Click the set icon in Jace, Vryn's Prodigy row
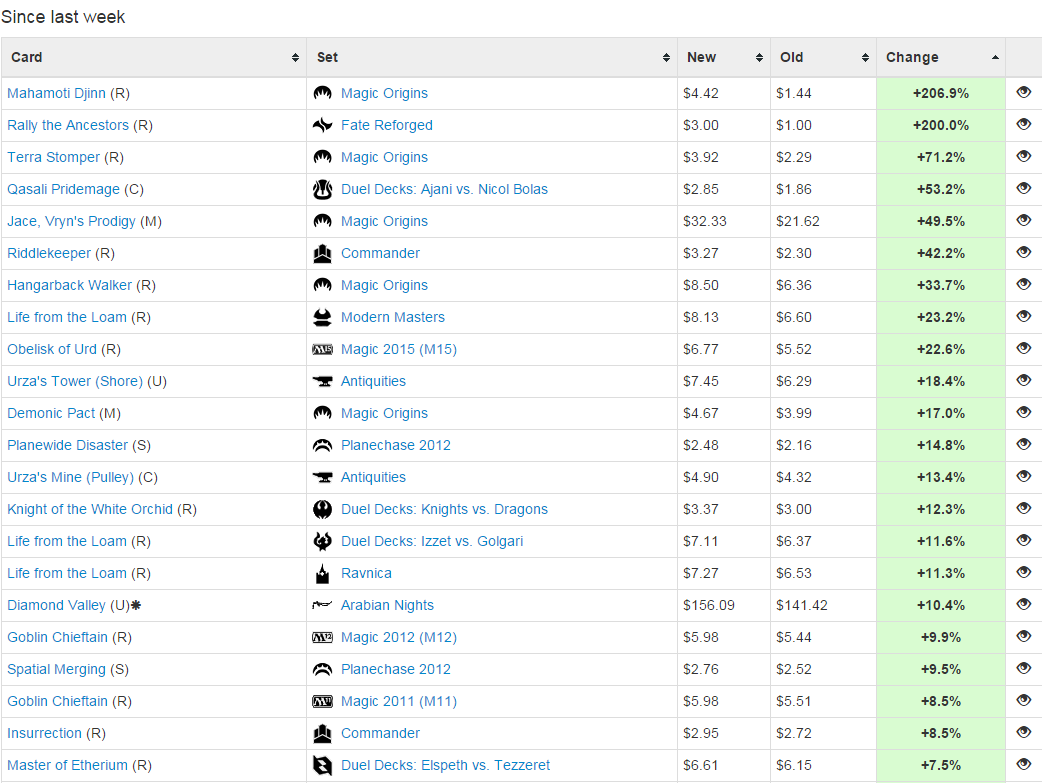Screen dimensions: 1042x783 click(322, 221)
